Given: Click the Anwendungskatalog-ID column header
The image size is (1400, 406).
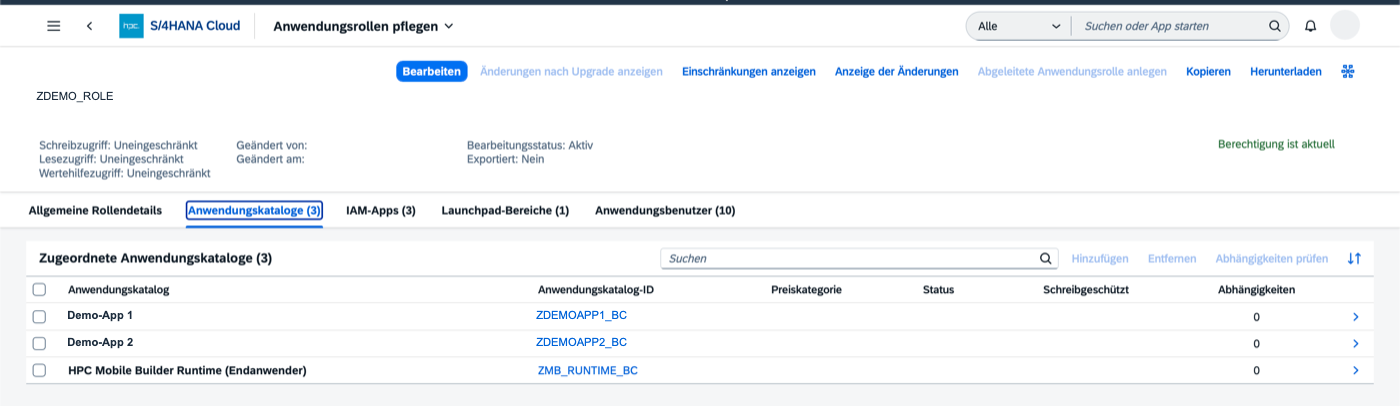Looking at the screenshot, I should pyautogui.click(x=596, y=290).
